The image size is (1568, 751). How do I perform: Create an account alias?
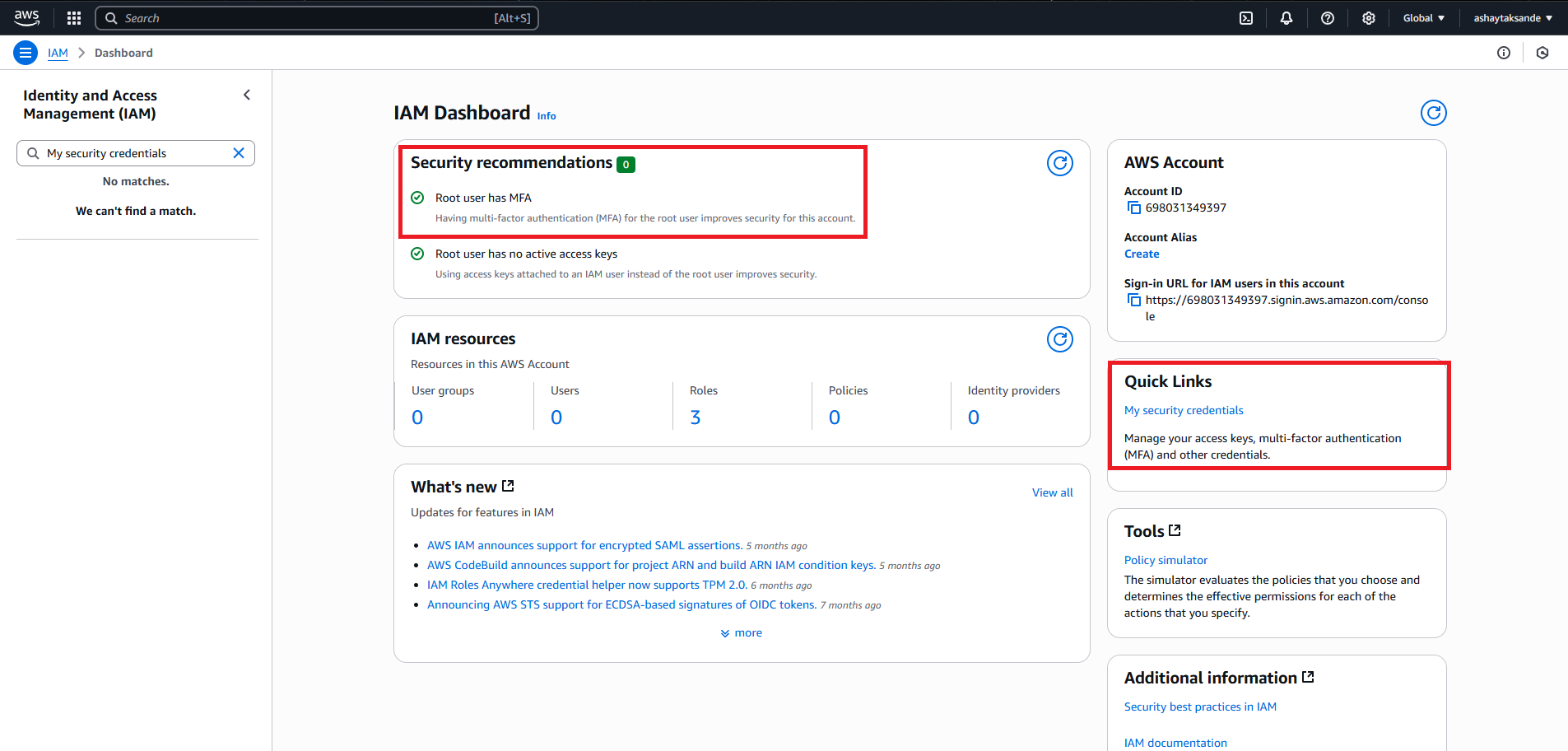(x=1142, y=254)
